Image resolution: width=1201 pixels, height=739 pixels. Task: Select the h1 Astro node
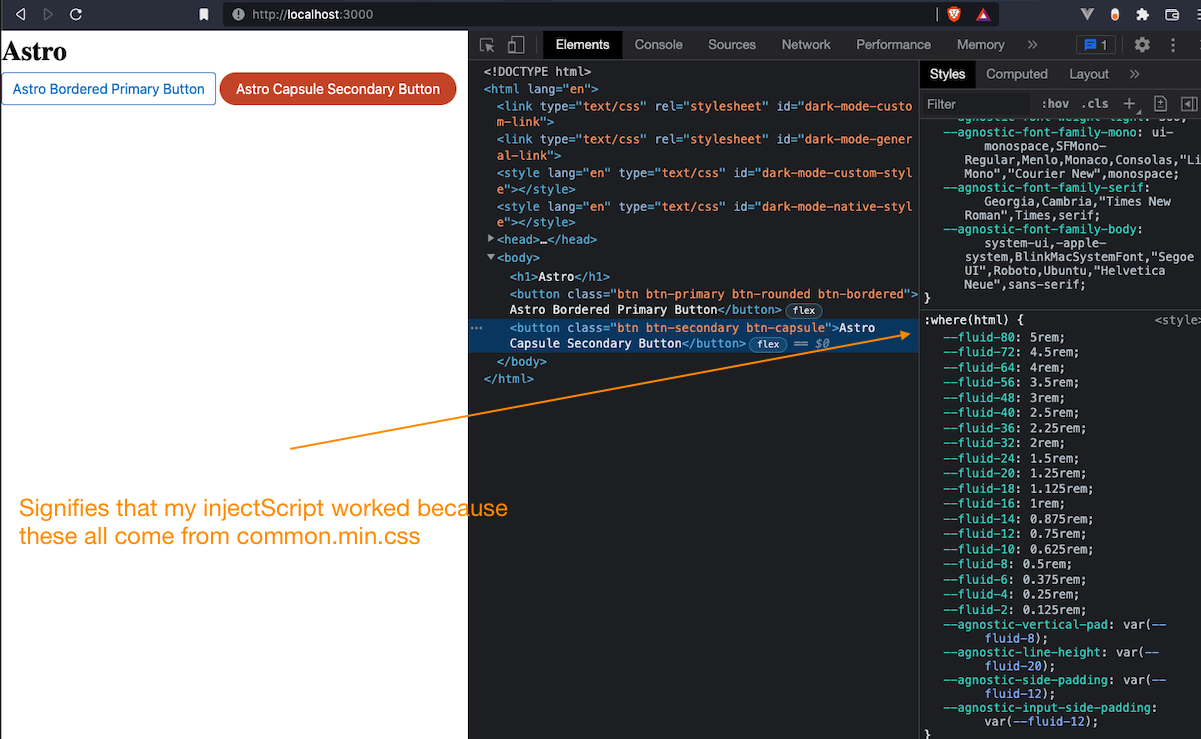click(x=559, y=276)
